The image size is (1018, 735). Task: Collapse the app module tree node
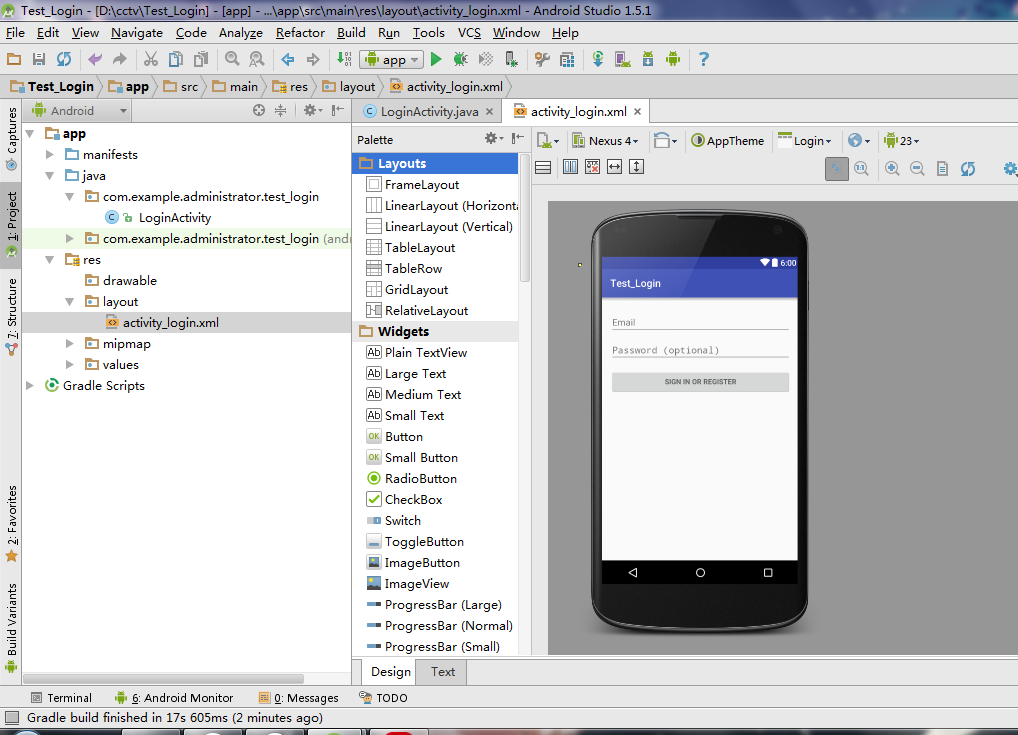point(30,134)
